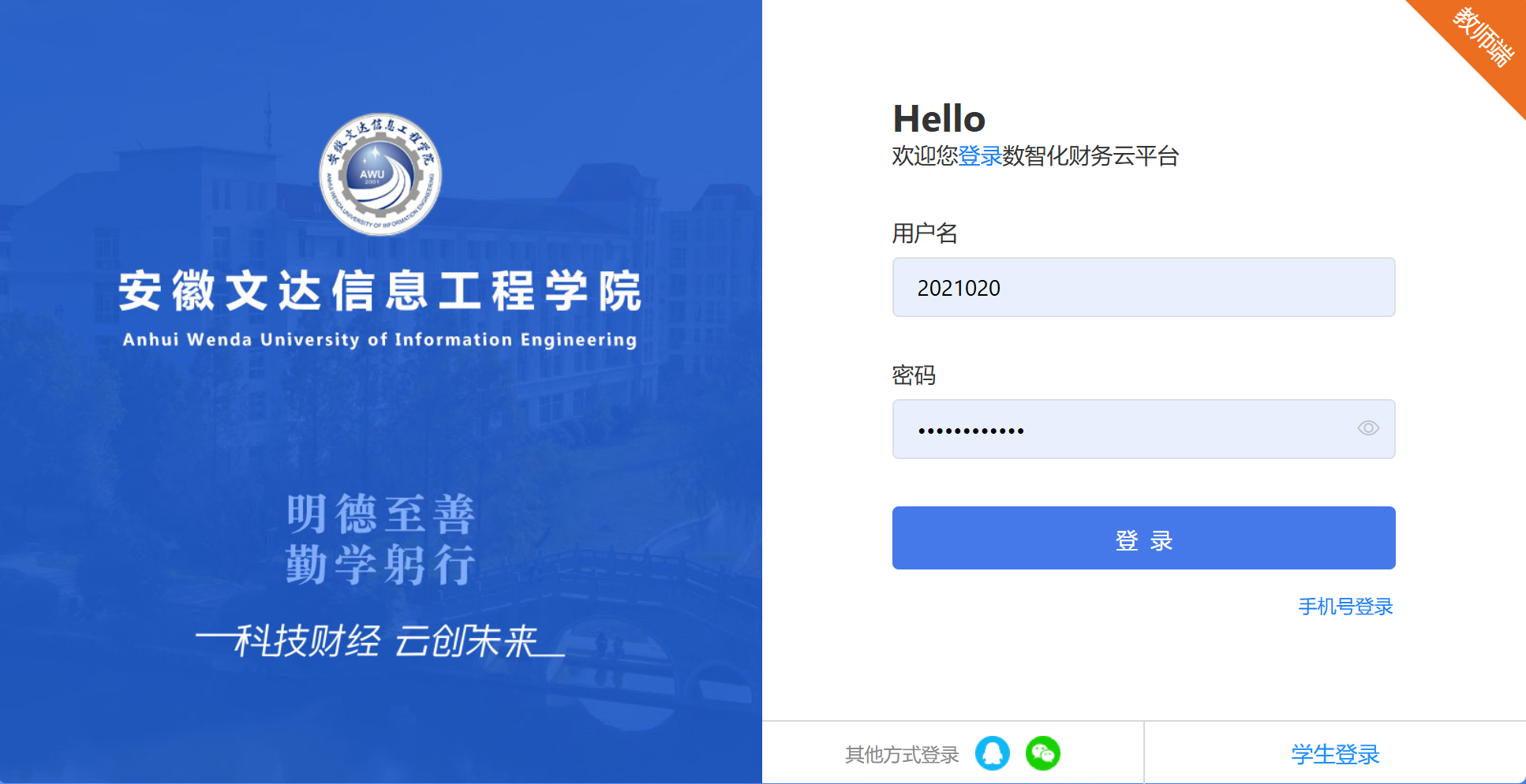Click the 明德至善 motto text

381,514
